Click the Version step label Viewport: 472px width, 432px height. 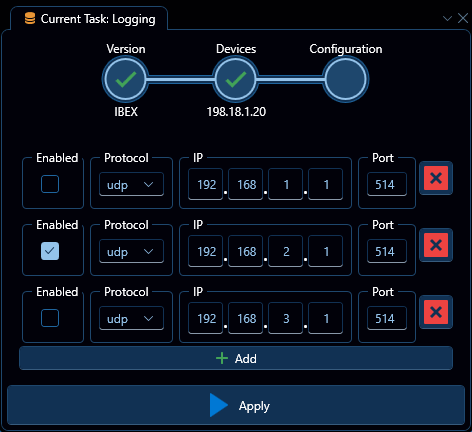tap(126, 49)
